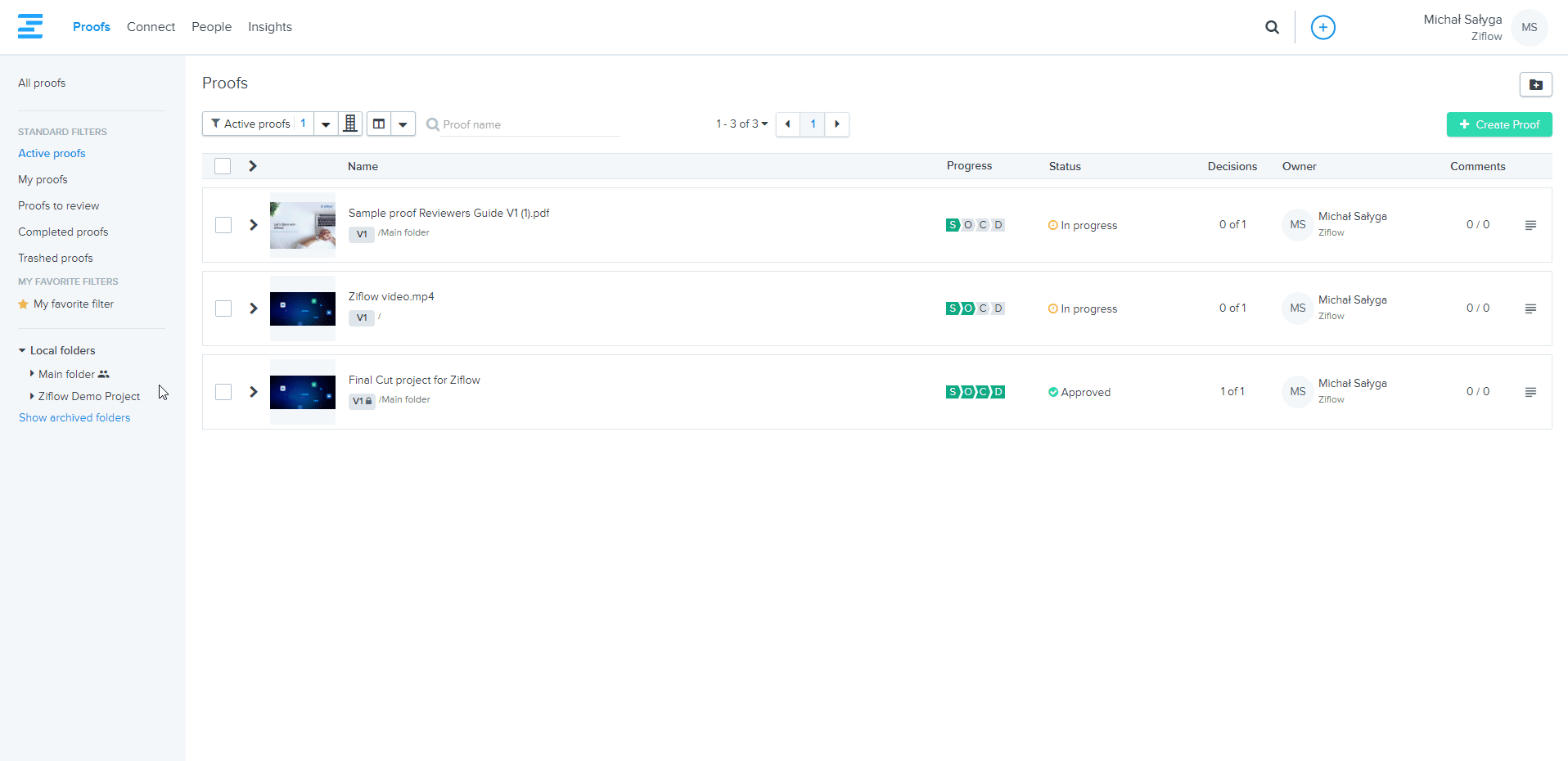Expand Ziflow Demo Project folder
This screenshot has width=1568, height=761.
pos(32,396)
